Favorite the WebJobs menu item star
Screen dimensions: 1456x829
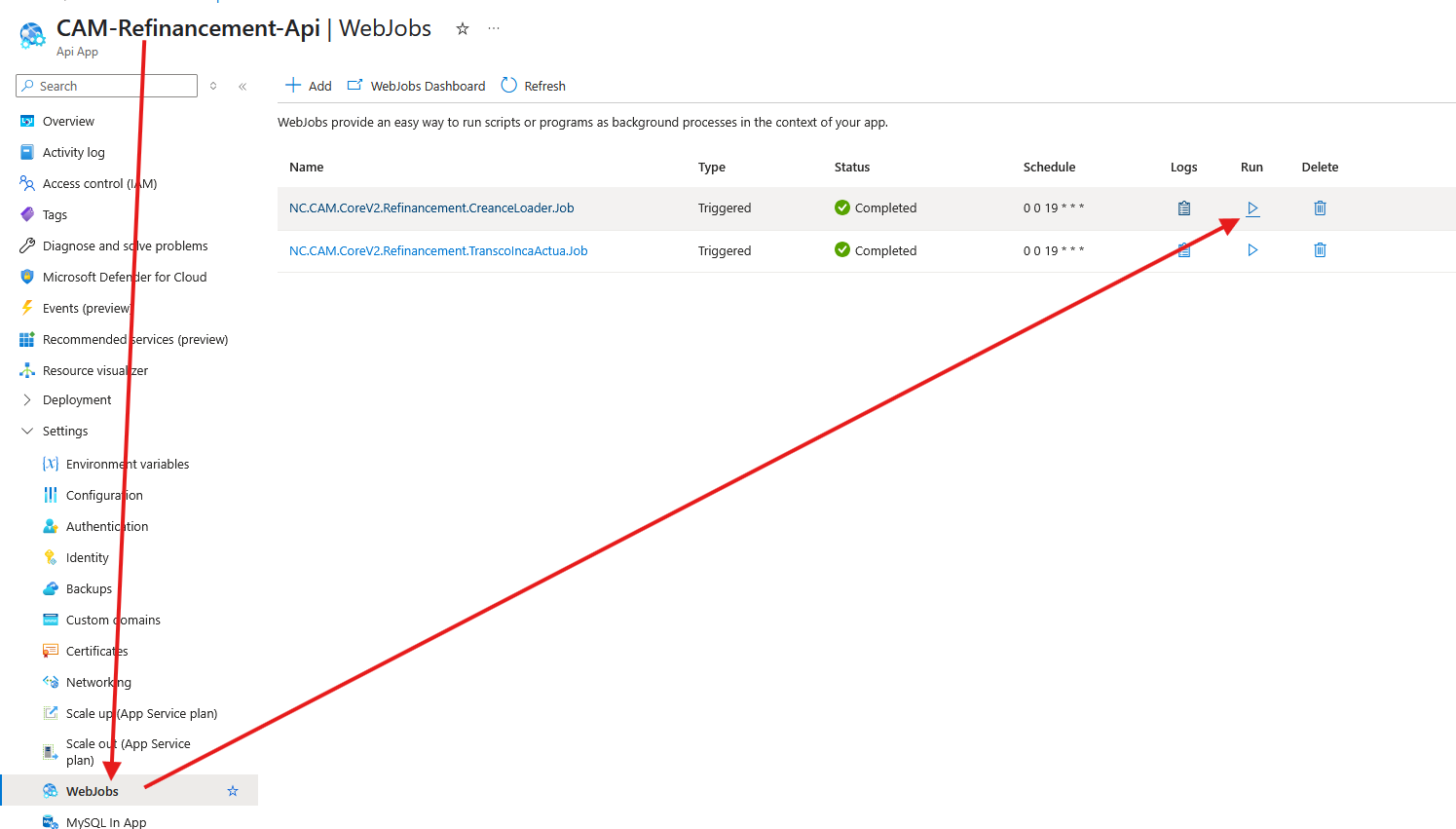click(x=233, y=791)
